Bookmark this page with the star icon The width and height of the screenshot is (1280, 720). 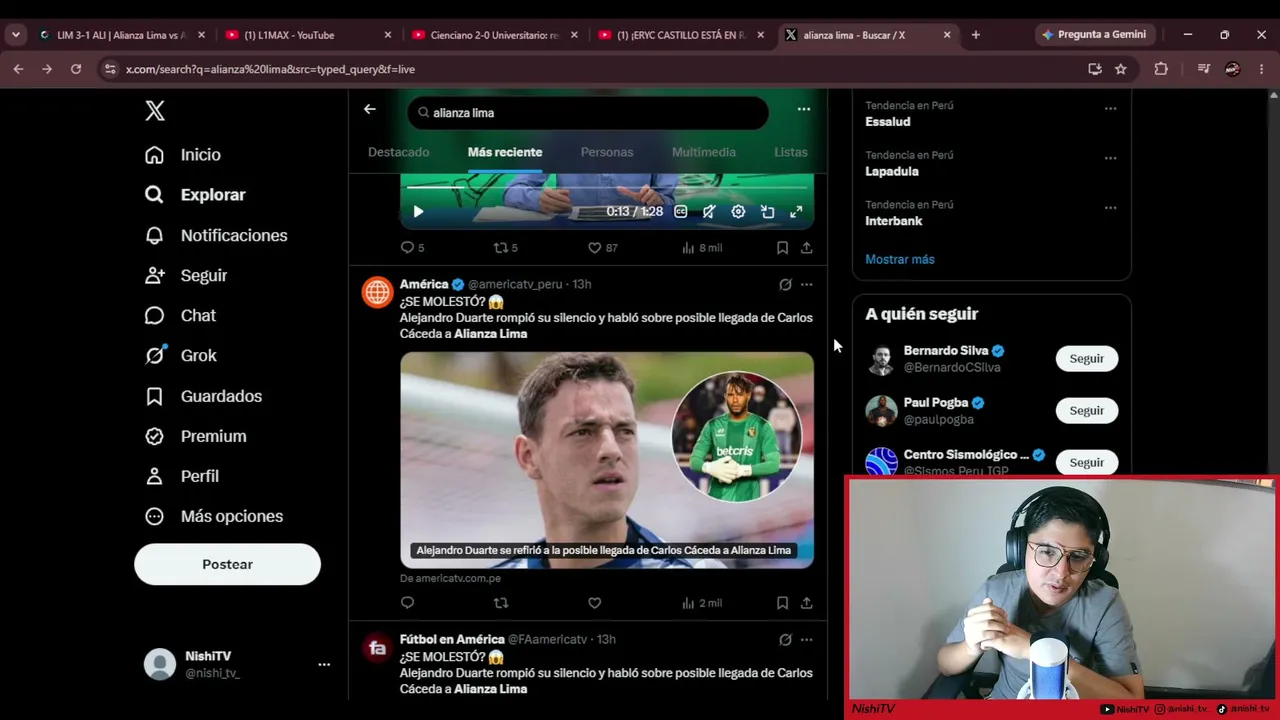coord(1121,69)
